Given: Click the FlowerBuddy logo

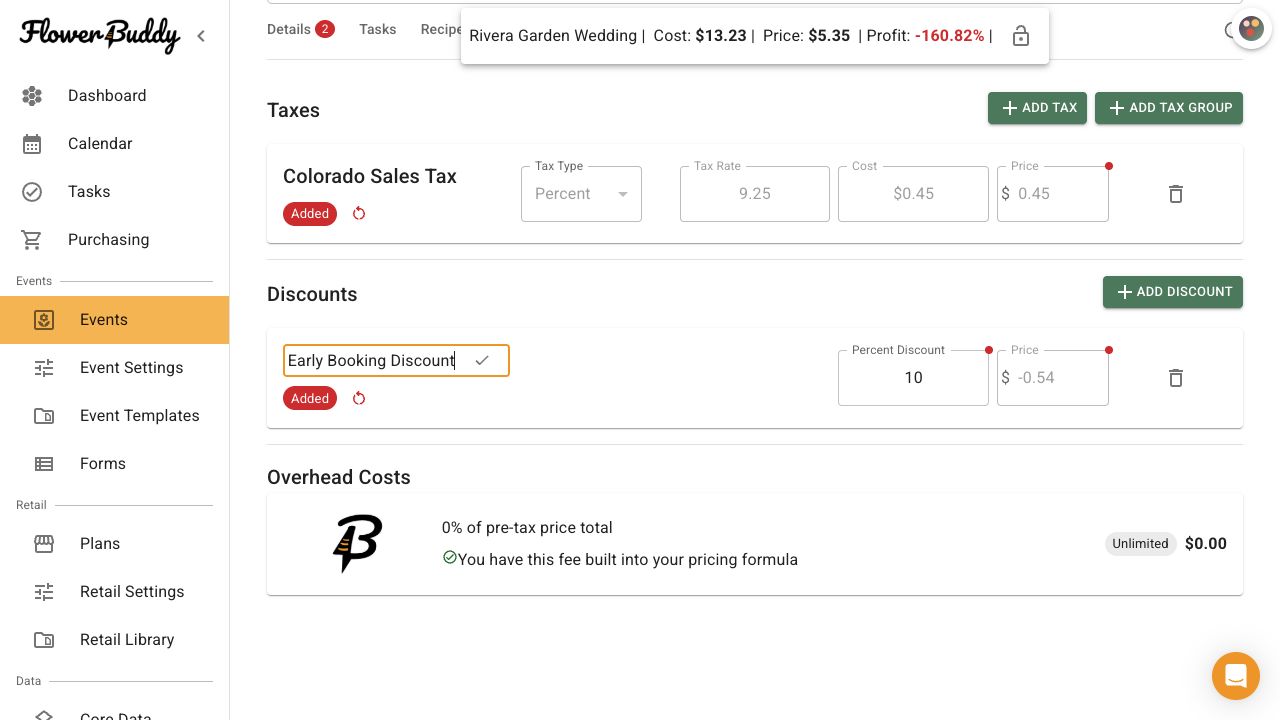Looking at the screenshot, I should (99, 35).
